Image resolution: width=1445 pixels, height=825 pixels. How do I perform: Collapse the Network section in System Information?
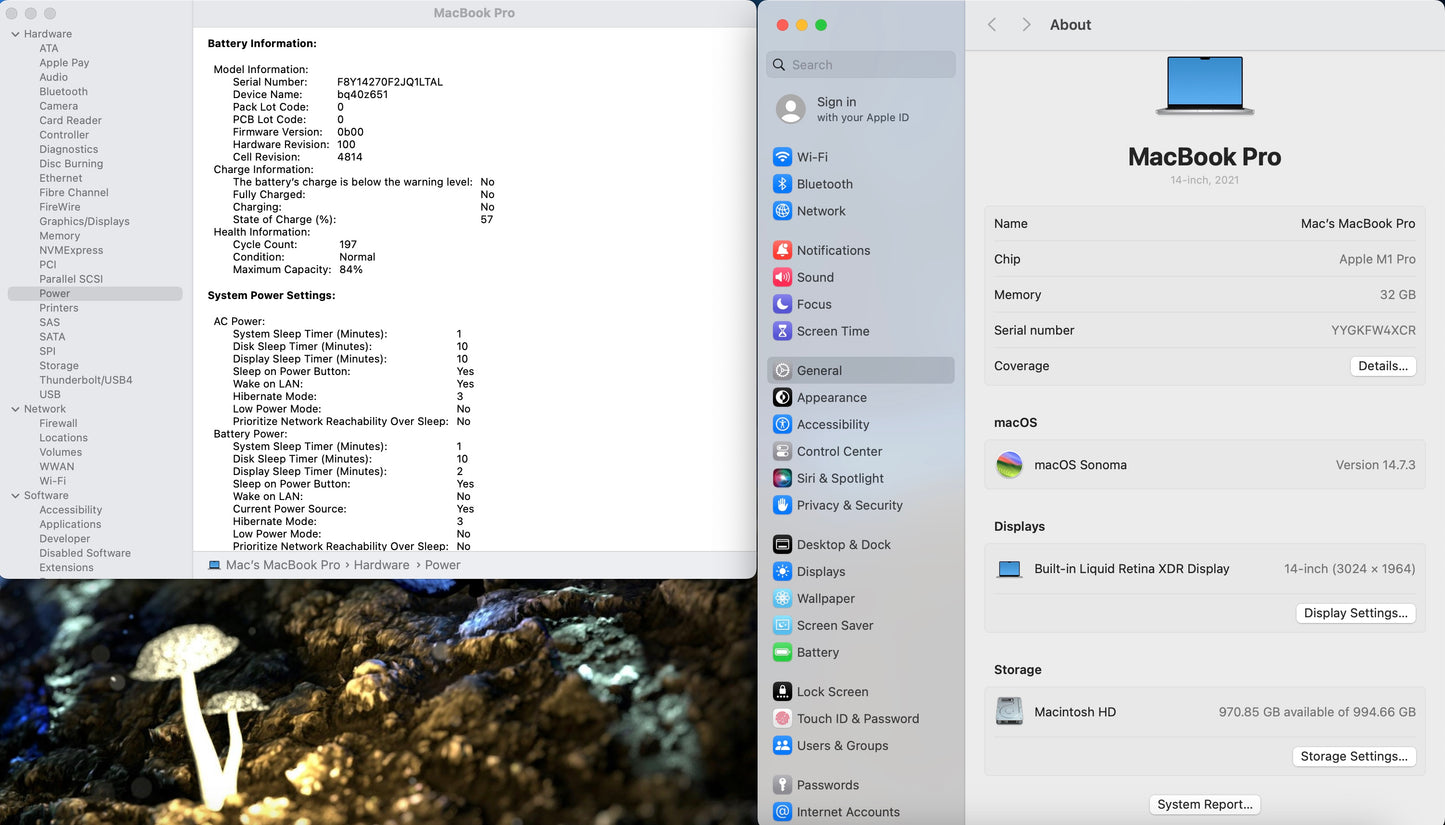(x=15, y=409)
